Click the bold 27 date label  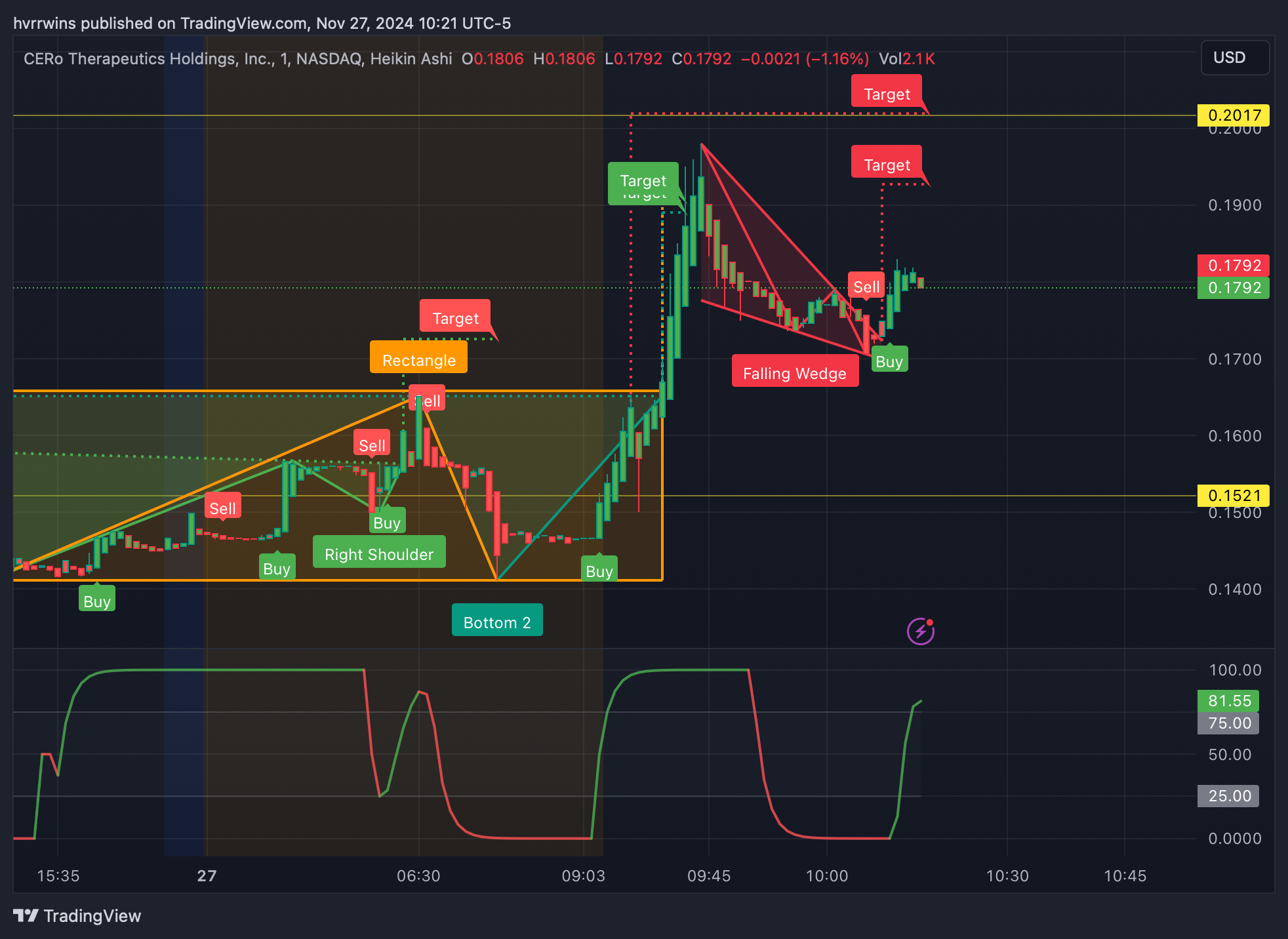[207, 876]
